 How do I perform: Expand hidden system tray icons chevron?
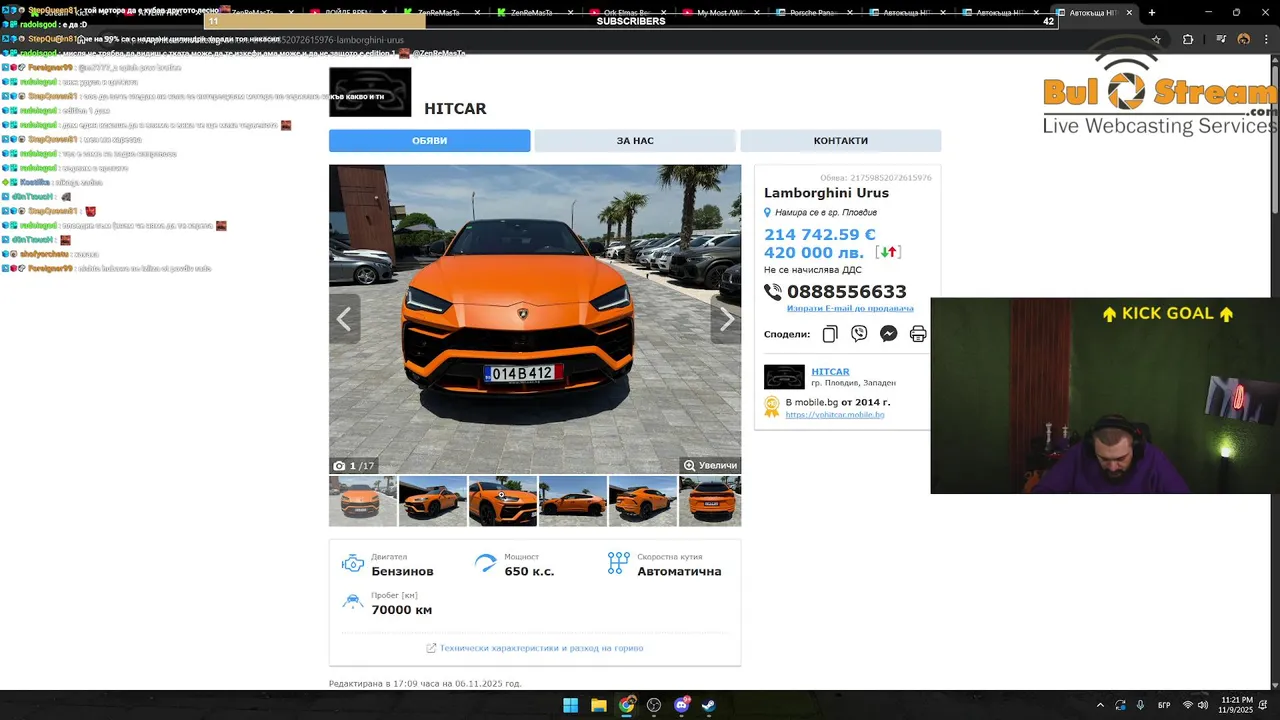[x=1100, y=705]
